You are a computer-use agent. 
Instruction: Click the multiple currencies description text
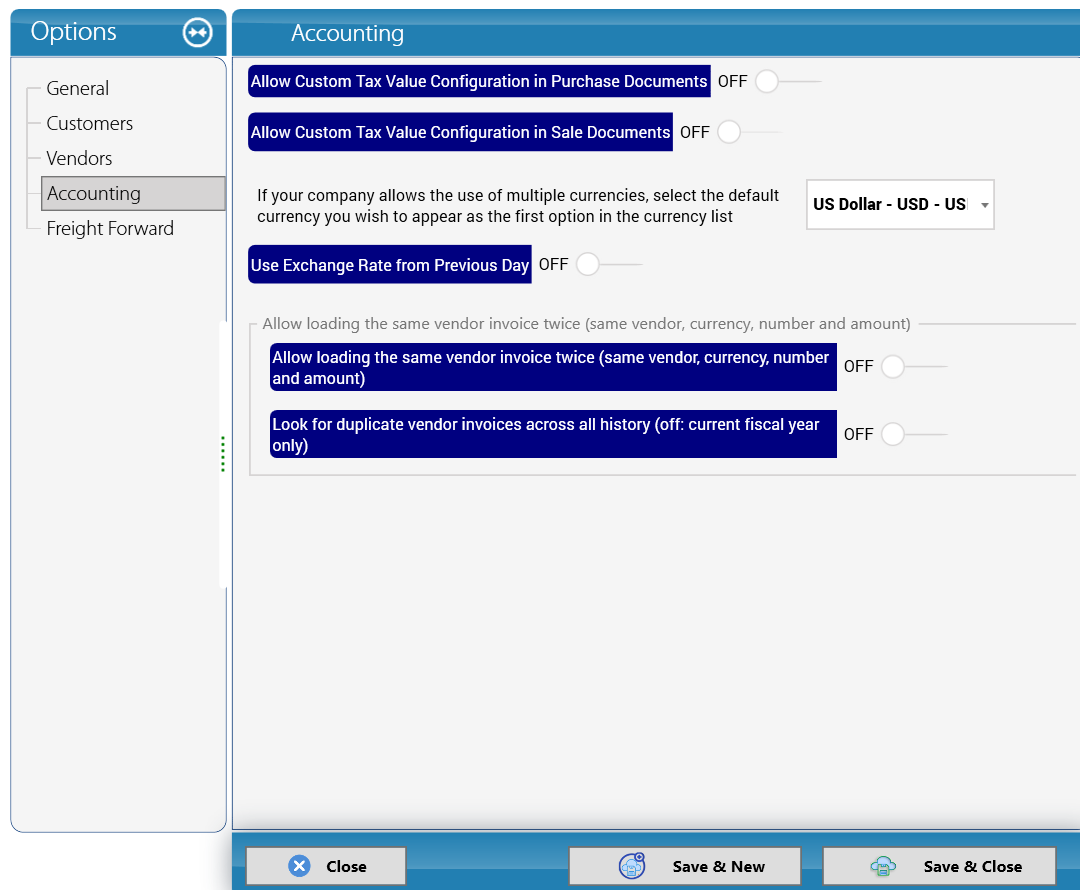[518, 206]
